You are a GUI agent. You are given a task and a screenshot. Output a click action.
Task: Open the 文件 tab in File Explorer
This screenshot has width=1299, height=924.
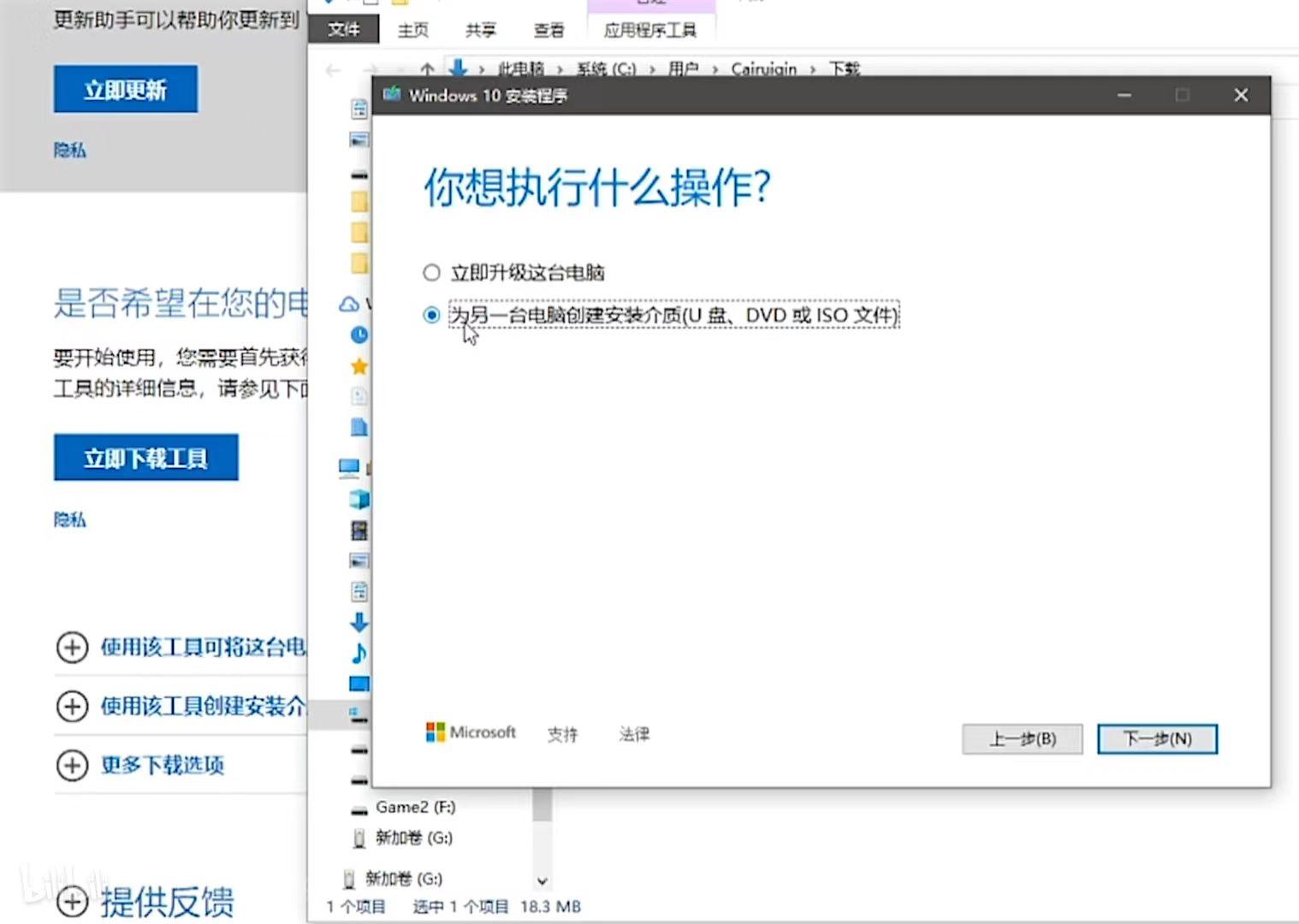344,29
